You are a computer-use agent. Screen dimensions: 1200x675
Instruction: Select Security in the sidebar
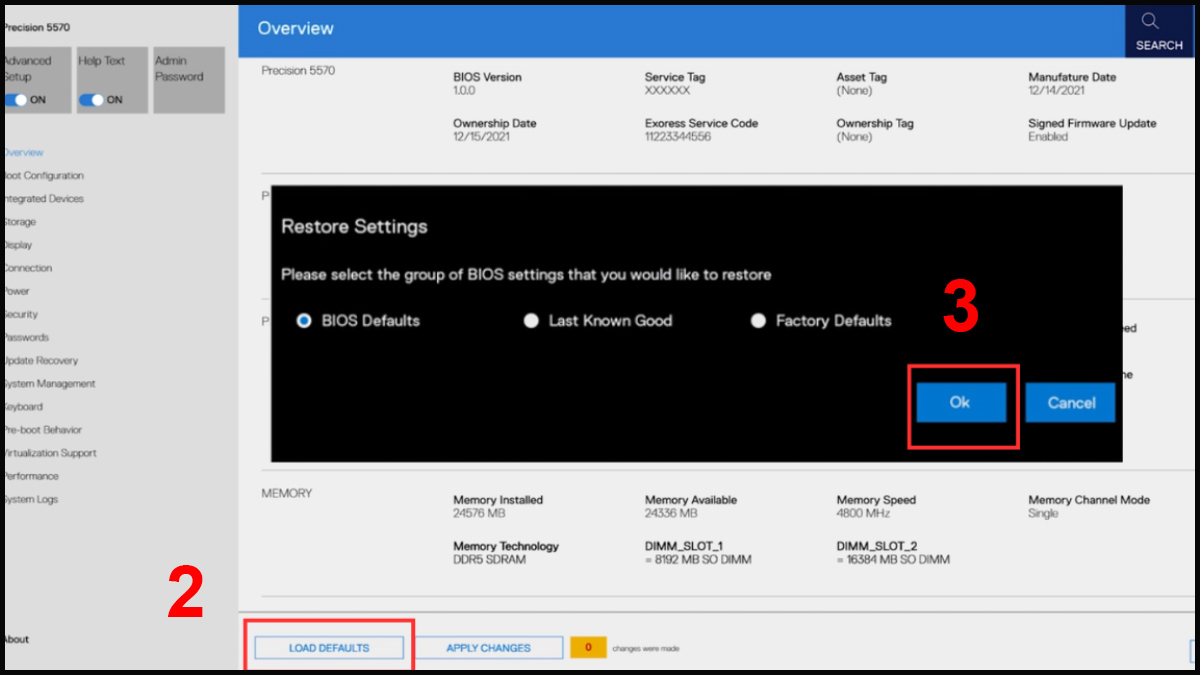pos(21,314)
